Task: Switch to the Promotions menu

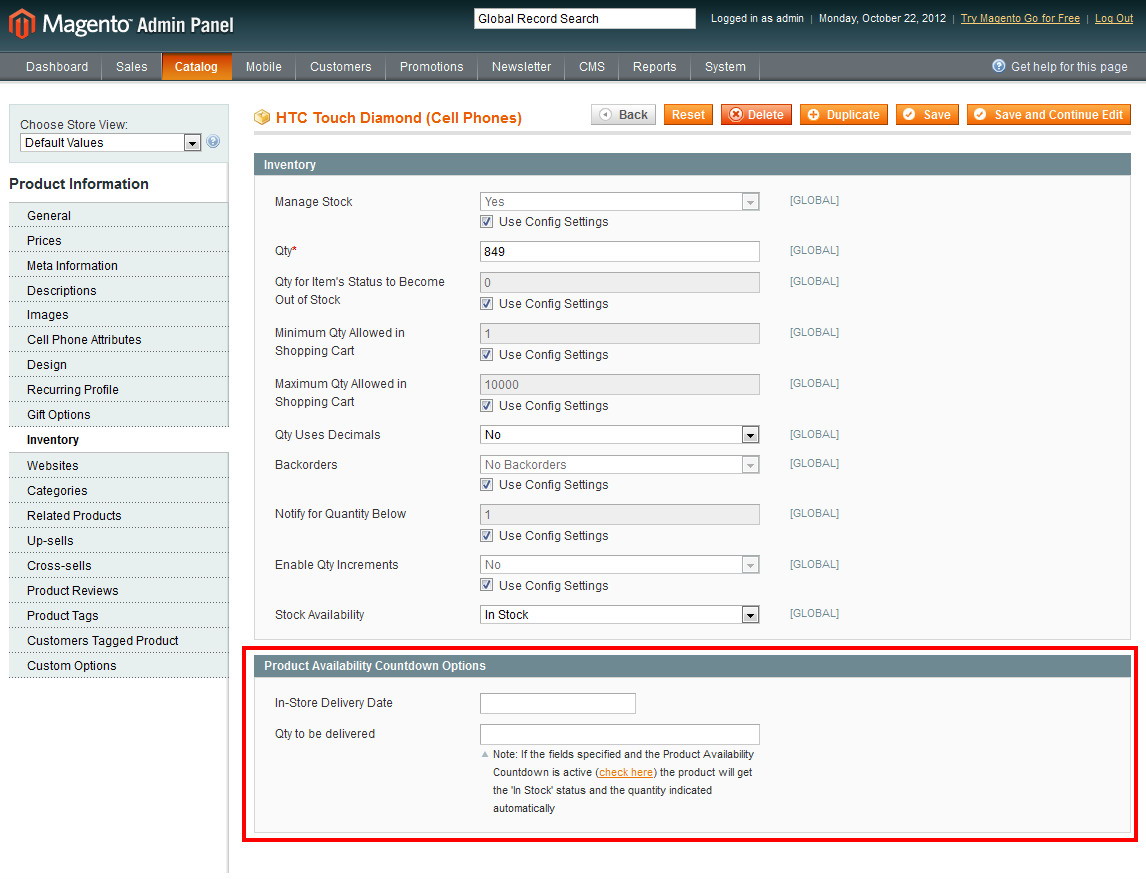Action: click(431, 67)
